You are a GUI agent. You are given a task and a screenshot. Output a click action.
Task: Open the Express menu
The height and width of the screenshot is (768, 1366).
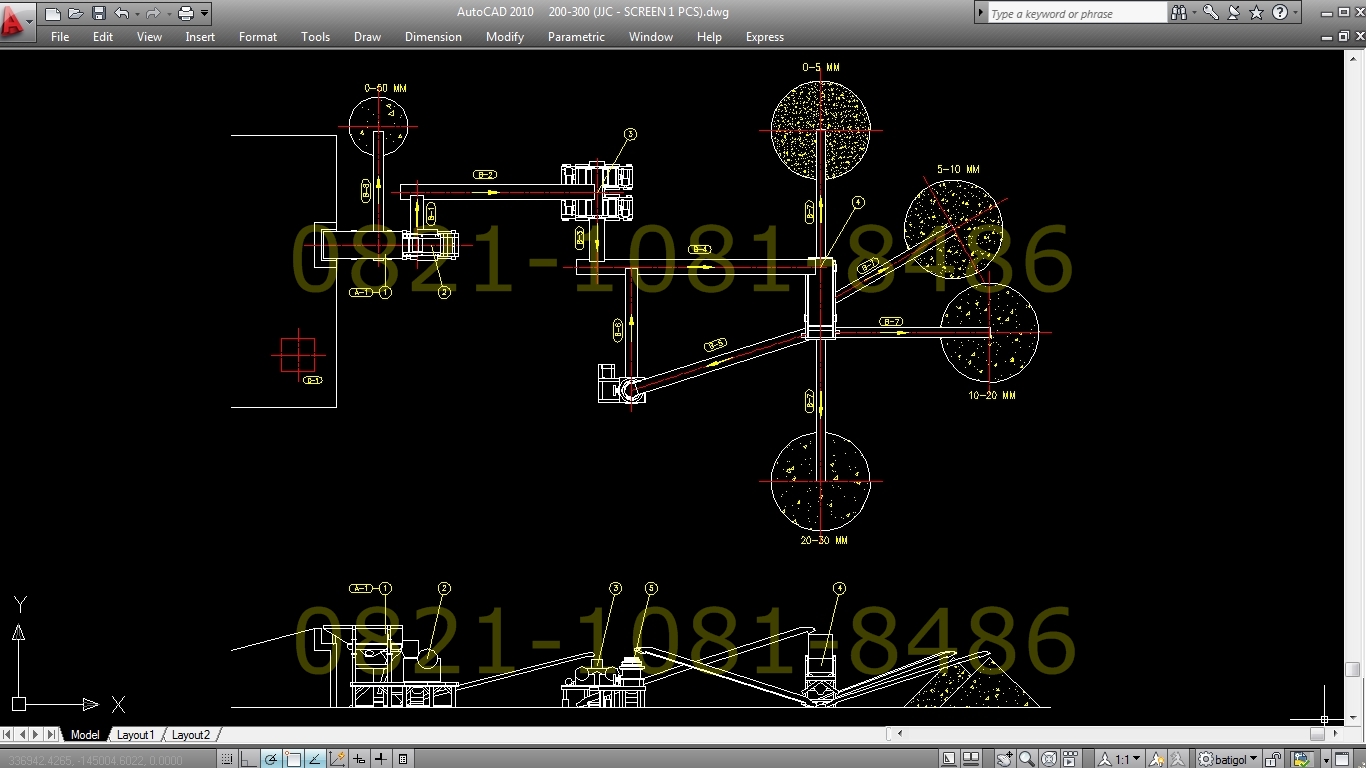point(765,37)
